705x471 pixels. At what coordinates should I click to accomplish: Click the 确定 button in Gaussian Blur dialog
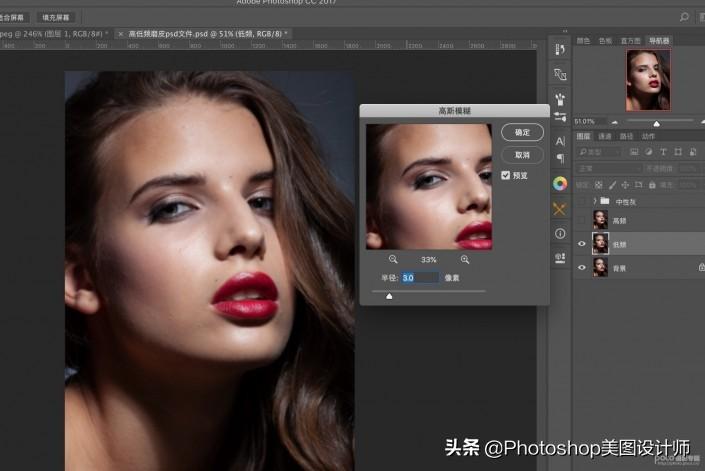click(522, 132)
